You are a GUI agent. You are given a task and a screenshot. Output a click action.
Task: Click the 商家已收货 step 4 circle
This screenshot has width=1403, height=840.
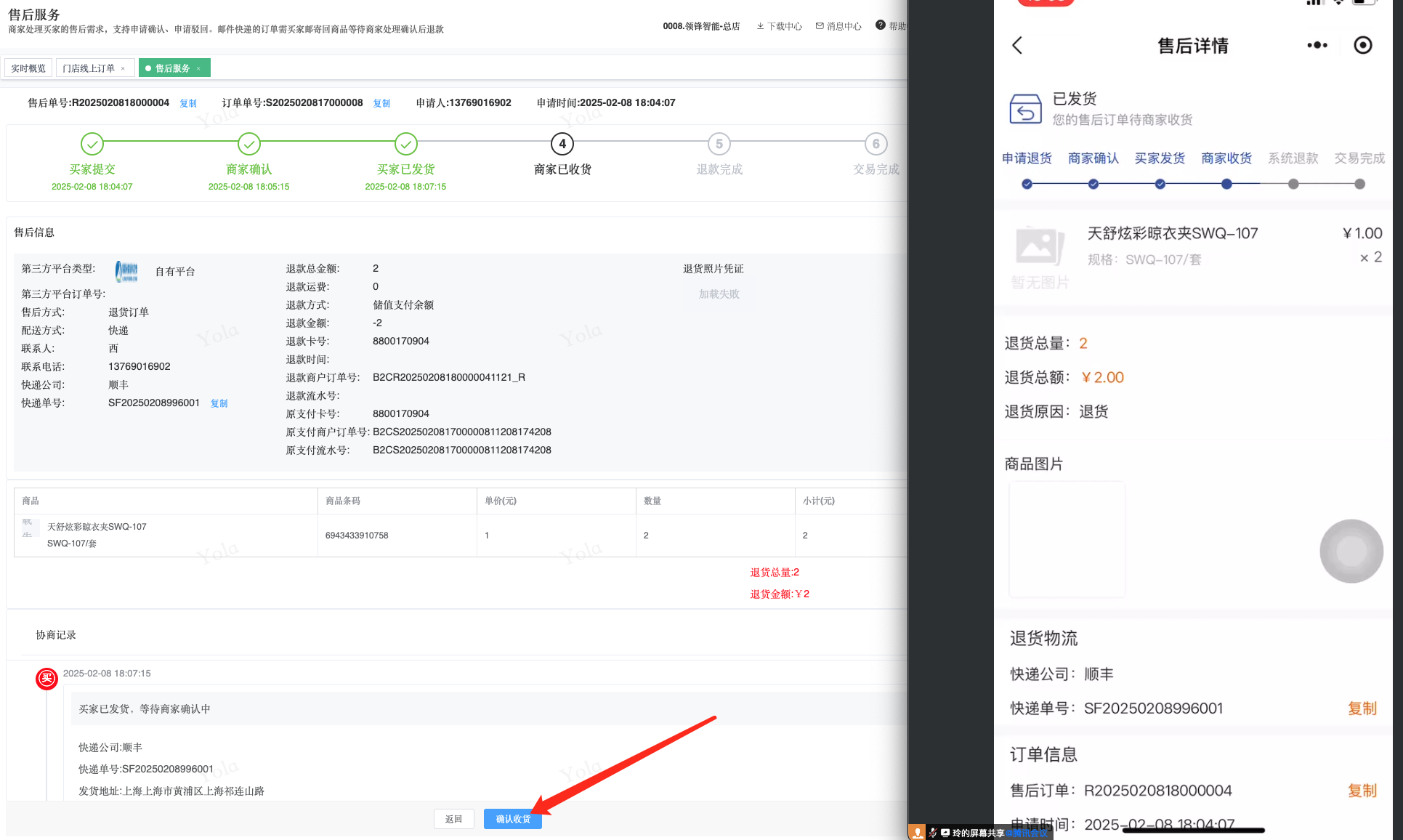tap(562, 144)
